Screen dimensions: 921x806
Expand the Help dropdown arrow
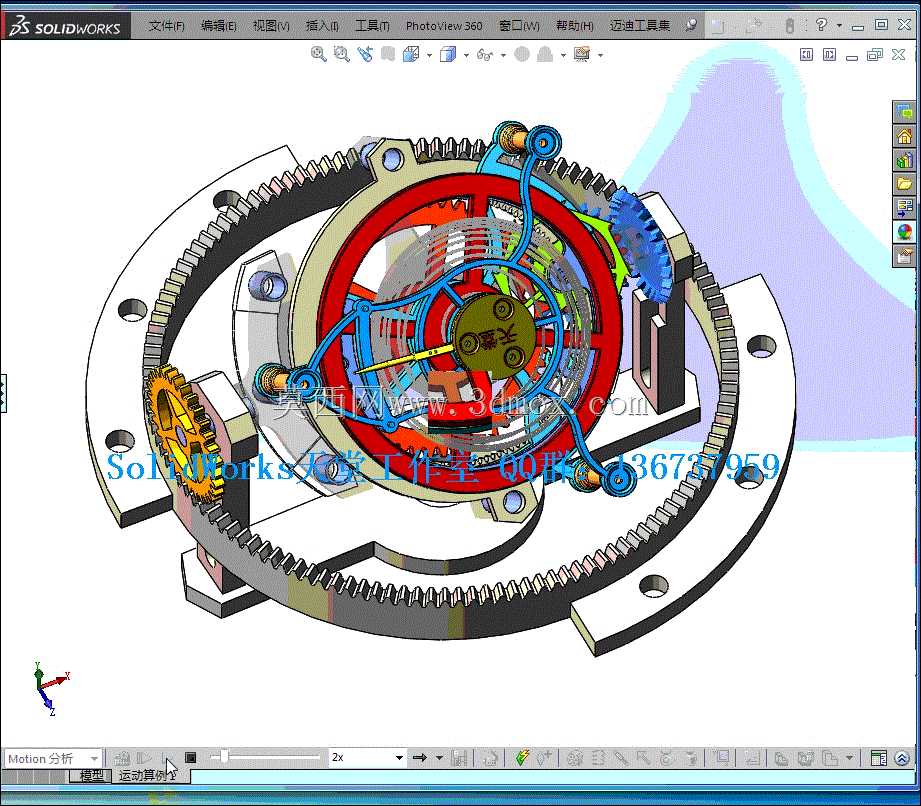click(x=839, y=26)
